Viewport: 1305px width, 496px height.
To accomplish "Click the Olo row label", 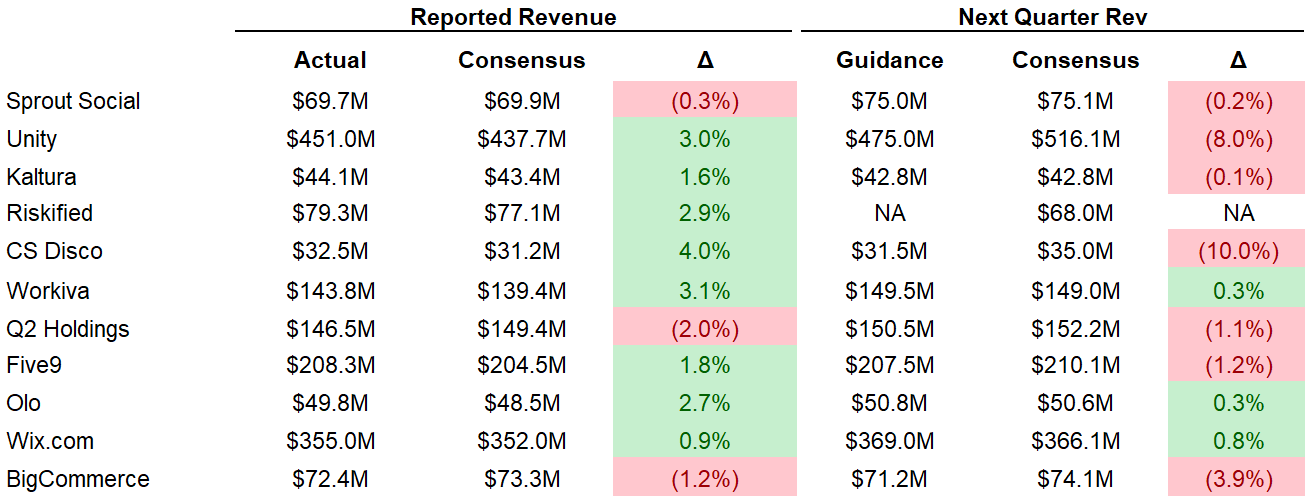I will [x=23, y=403].
